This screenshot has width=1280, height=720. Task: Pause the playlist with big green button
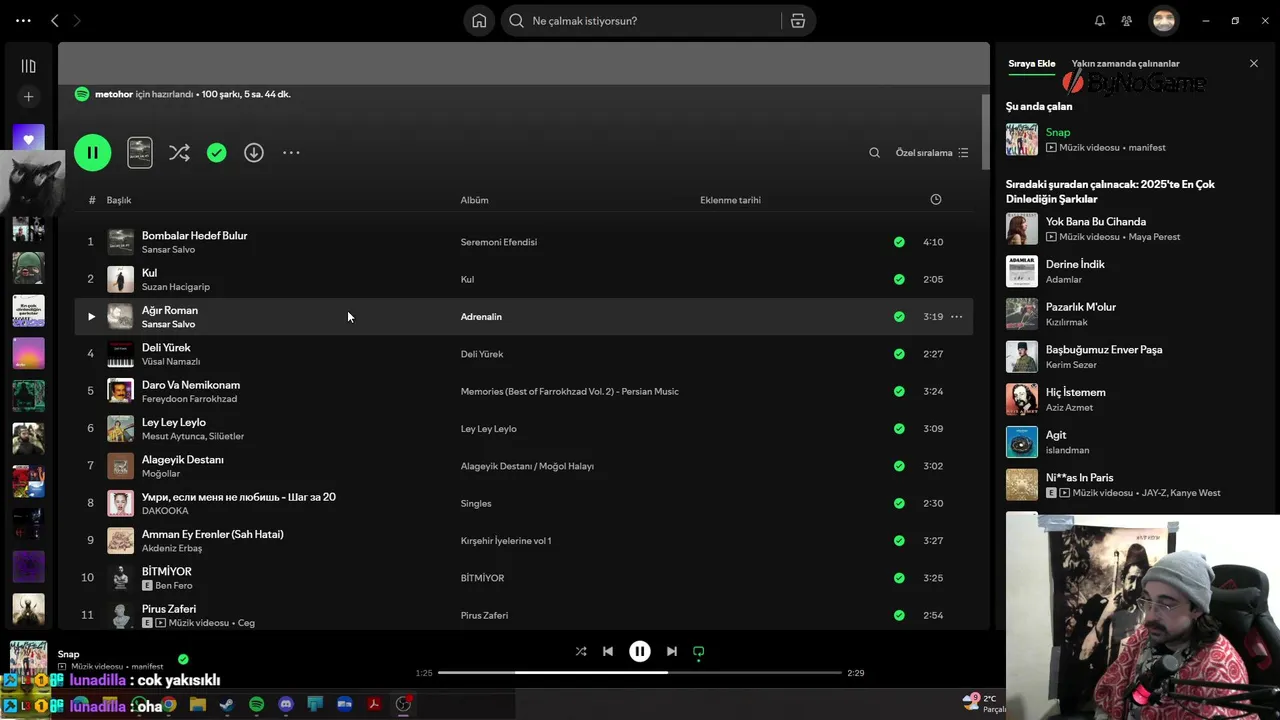point(93,153)
